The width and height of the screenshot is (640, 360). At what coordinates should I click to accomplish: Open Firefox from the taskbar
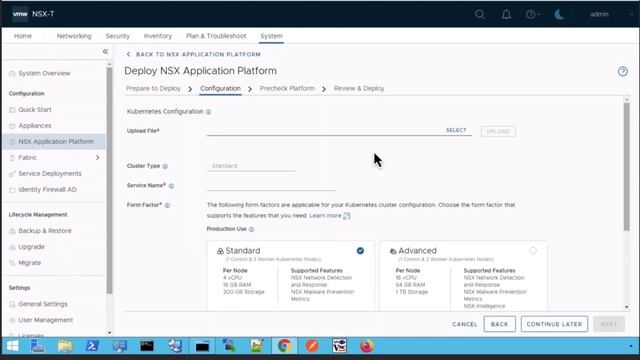click(x=367, y=346)
